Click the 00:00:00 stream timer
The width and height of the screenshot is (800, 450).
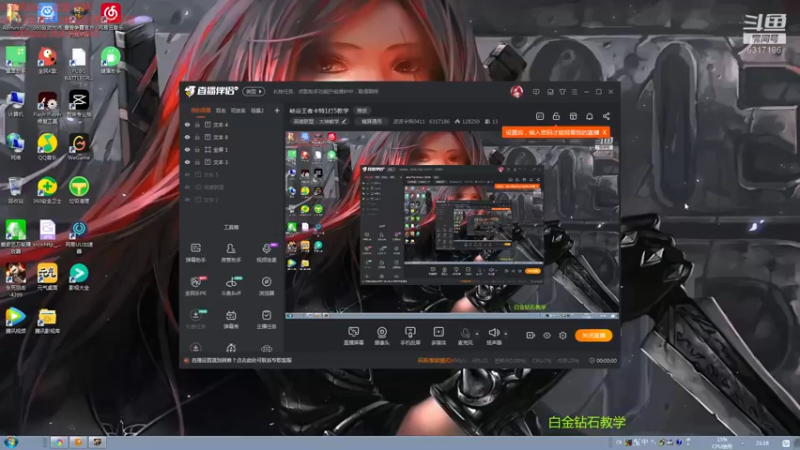pyautogui.click(x=603, y=360)
